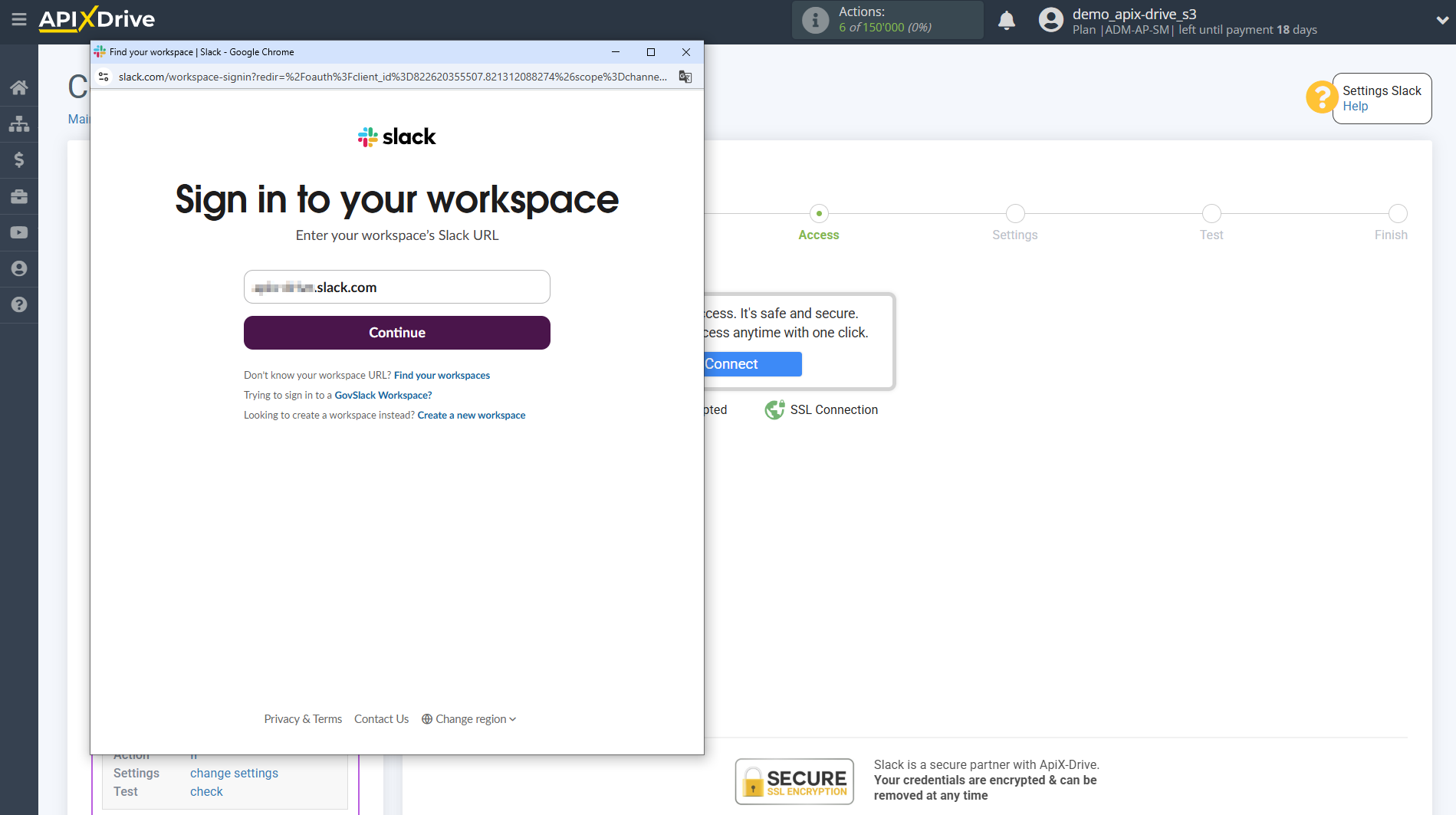Click Create a new workspace link
Screen dimensions: 1456x815
point(472,415)
